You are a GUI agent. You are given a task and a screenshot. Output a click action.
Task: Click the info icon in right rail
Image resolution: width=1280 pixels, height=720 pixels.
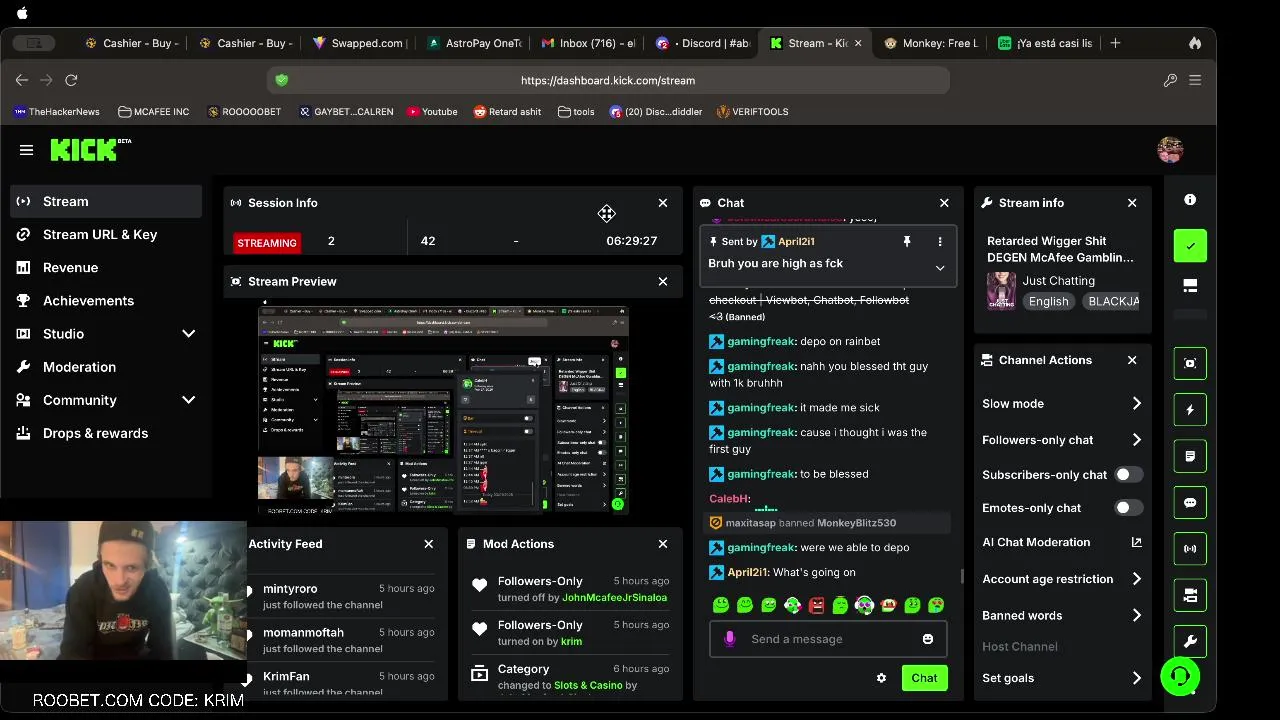(1190, 200)
